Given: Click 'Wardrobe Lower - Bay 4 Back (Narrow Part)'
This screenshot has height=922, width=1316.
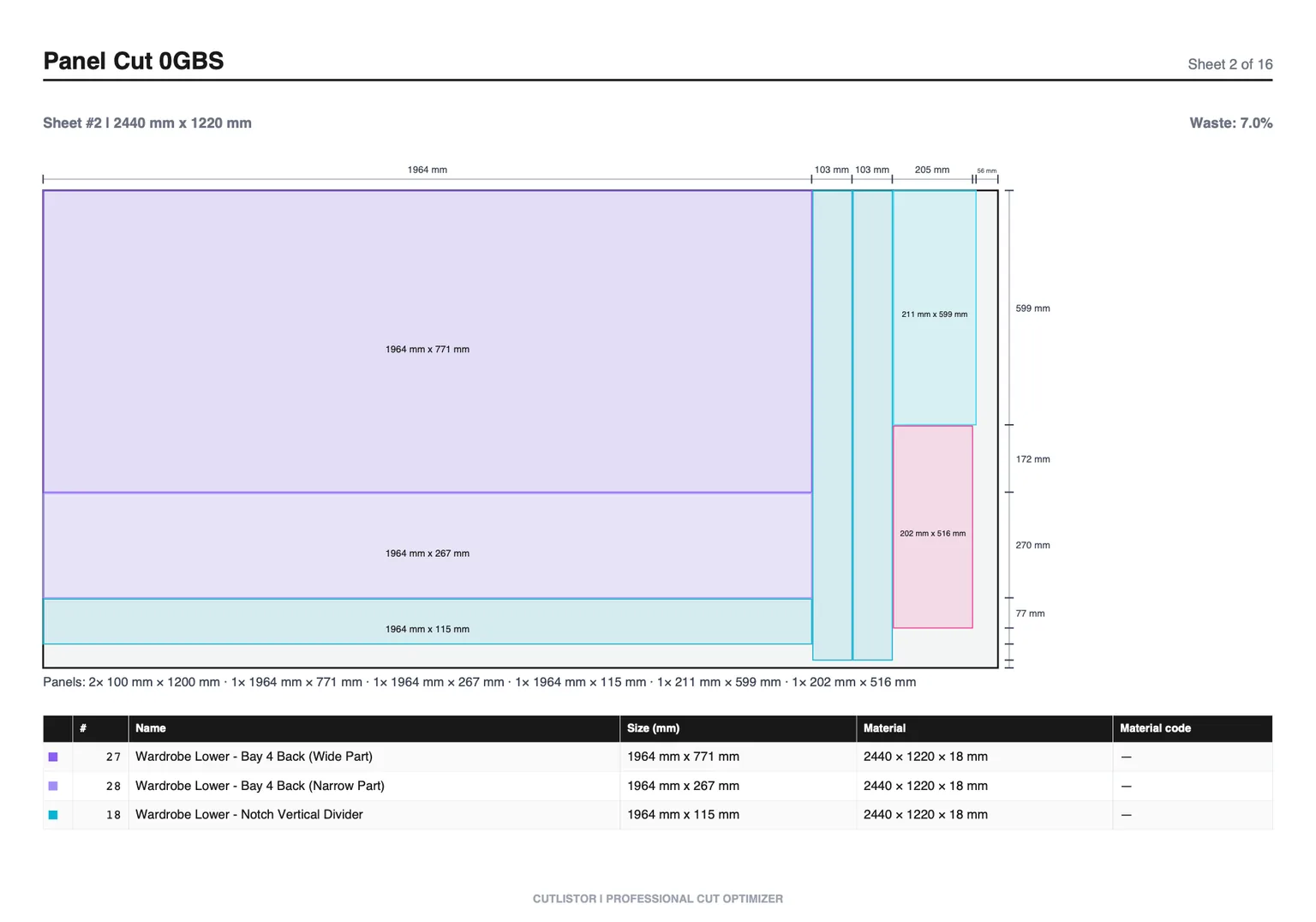Looking at the screenshot, I should 260,786.
